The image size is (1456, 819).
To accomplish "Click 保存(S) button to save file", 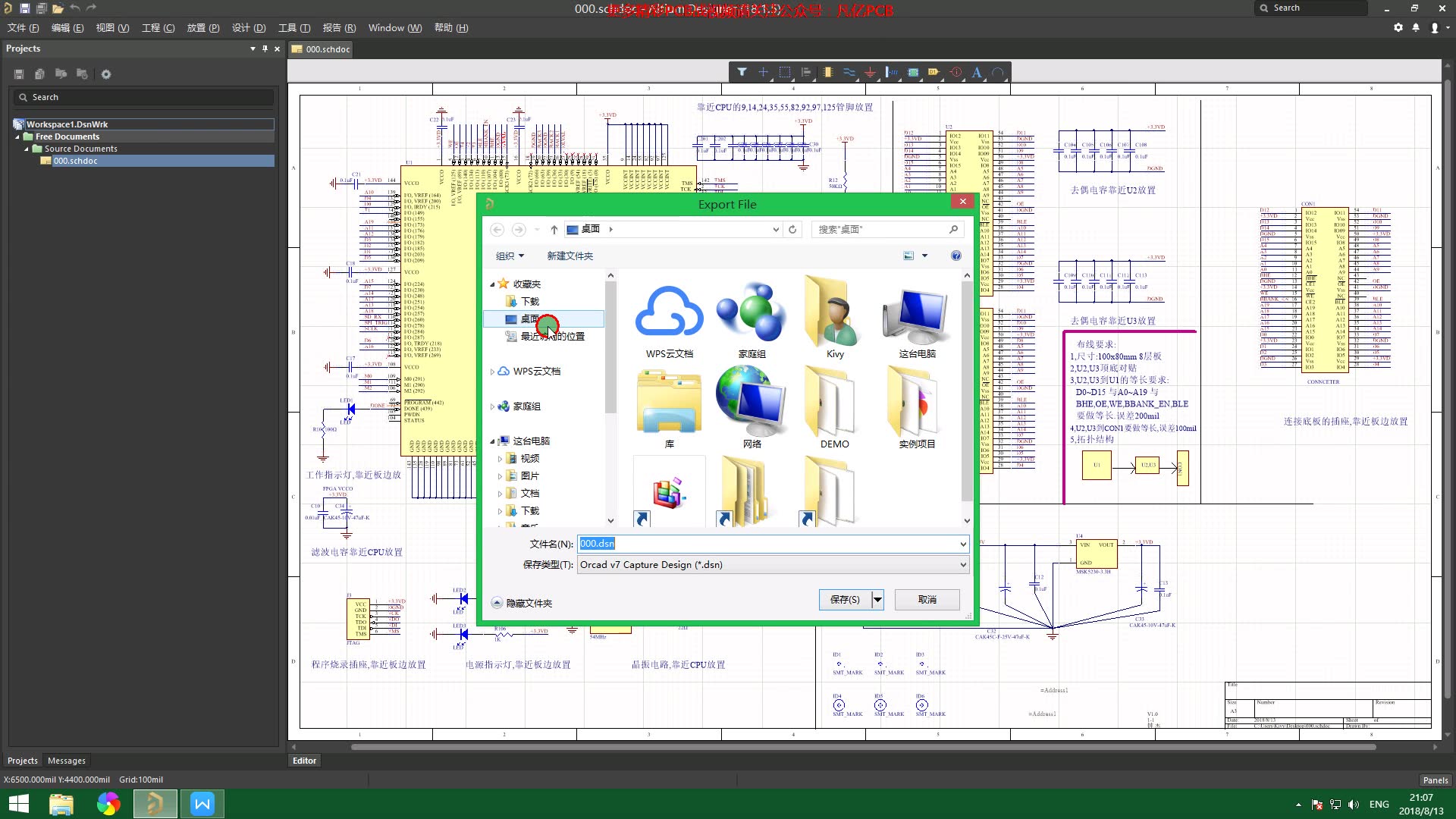I will point(844,599).
